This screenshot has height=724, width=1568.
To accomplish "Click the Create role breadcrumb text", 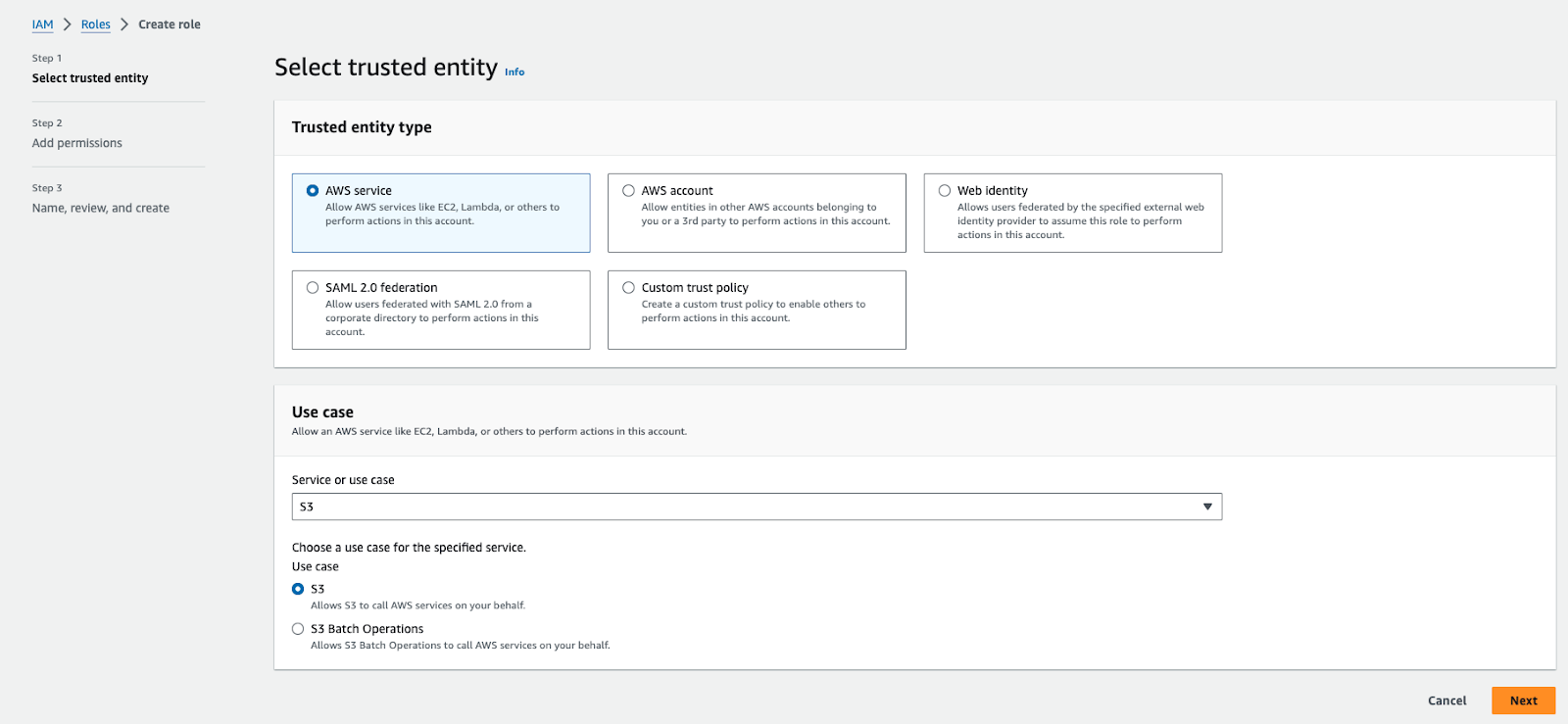I will (170, 24).
